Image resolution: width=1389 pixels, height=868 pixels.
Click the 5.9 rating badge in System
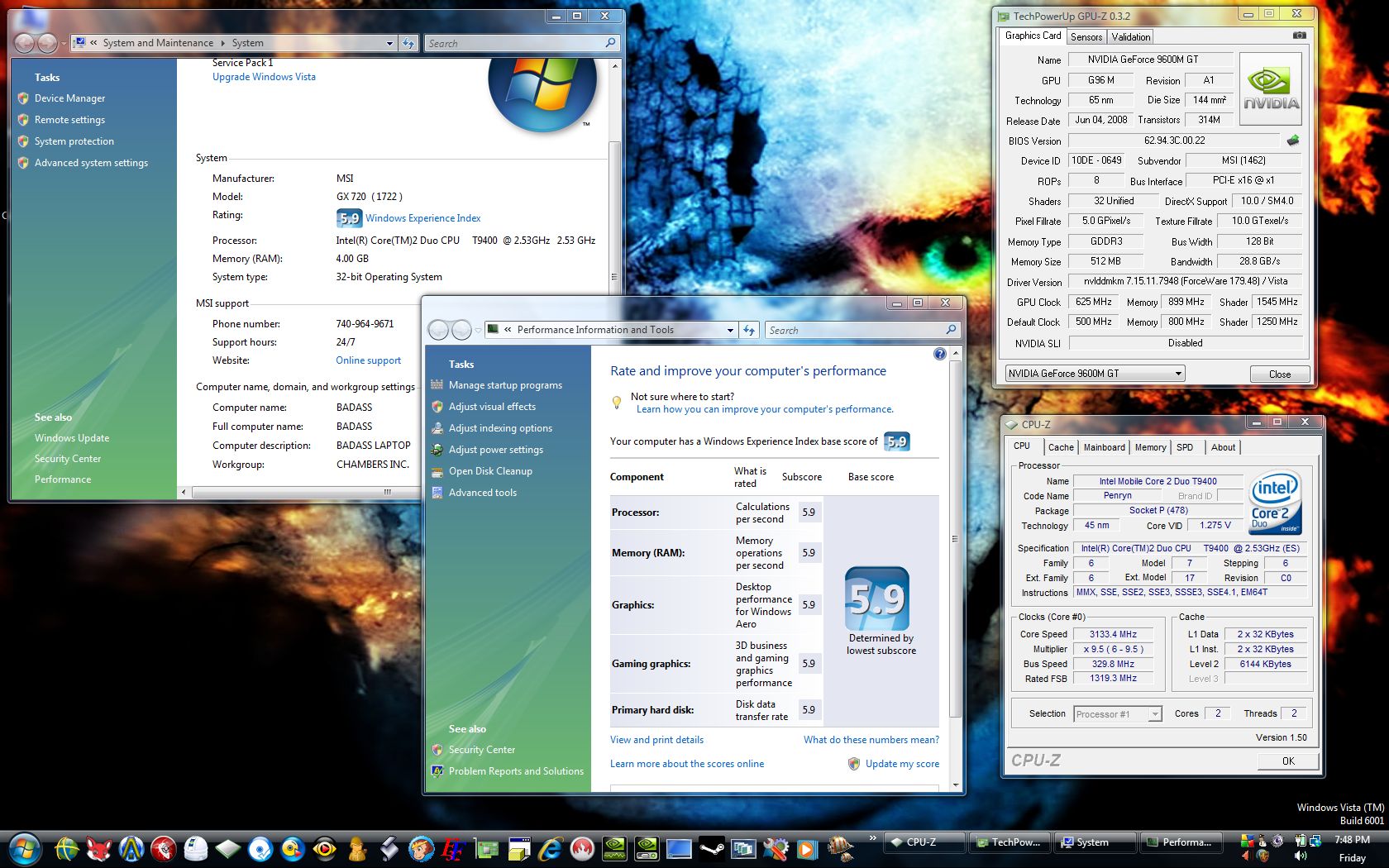coord(349,218)
